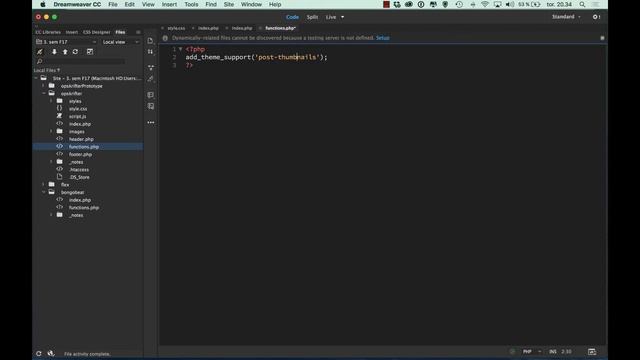Expand the images folder
The width and height of the screenshot is (640, 360).
(x=51, y=131)
